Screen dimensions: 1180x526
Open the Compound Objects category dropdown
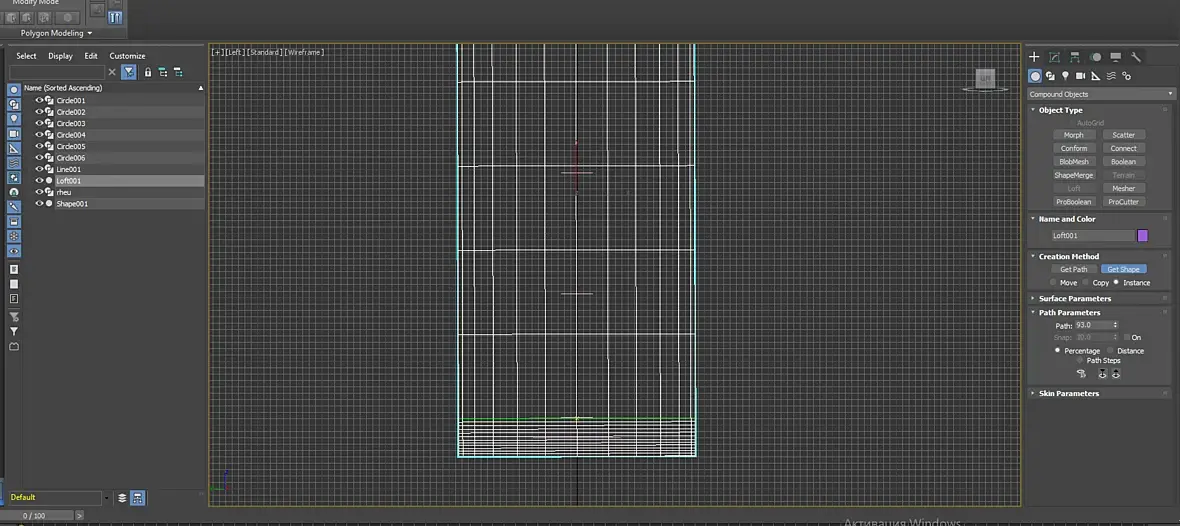click(x=1101, y=94)
